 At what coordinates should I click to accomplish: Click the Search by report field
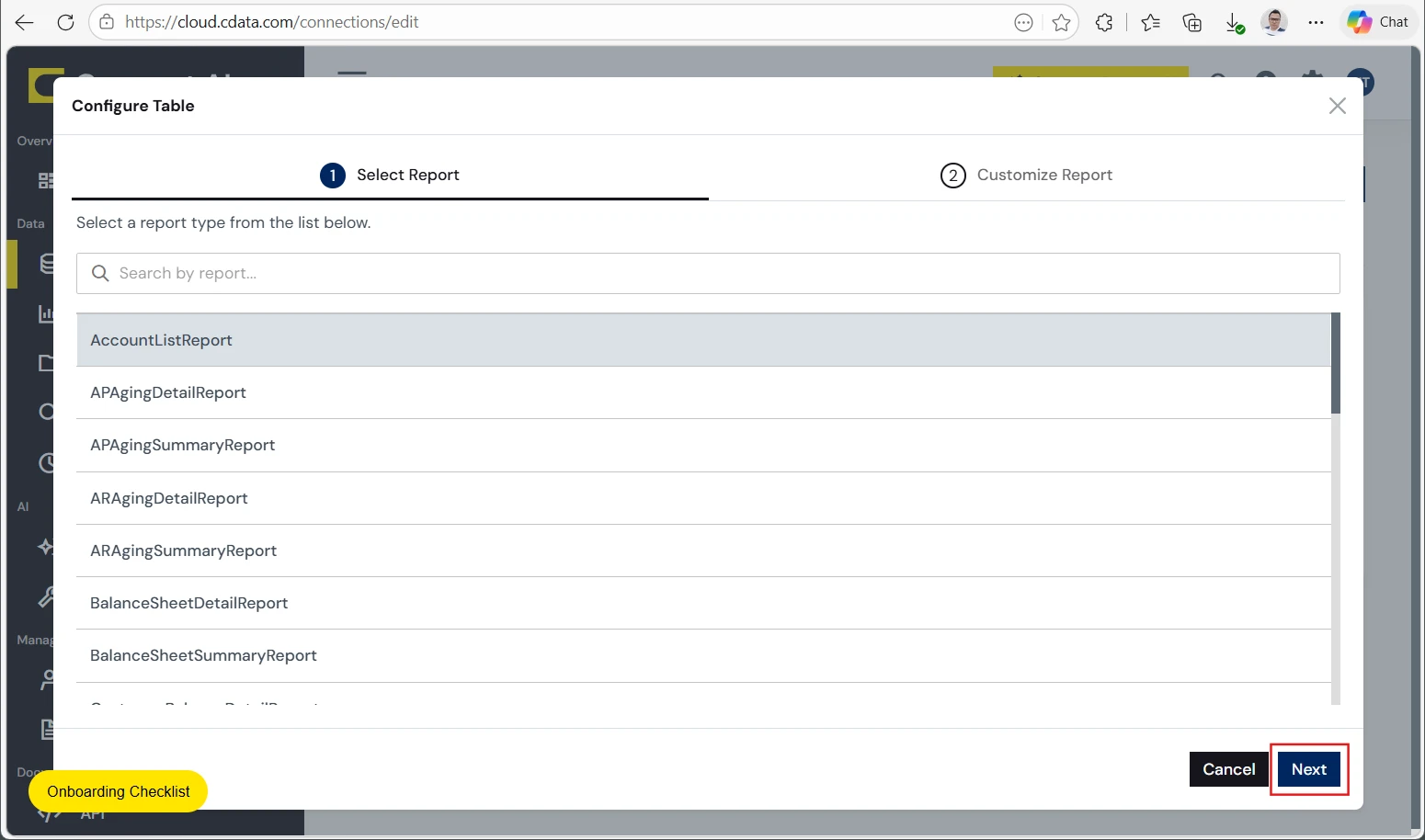(708, 274)
